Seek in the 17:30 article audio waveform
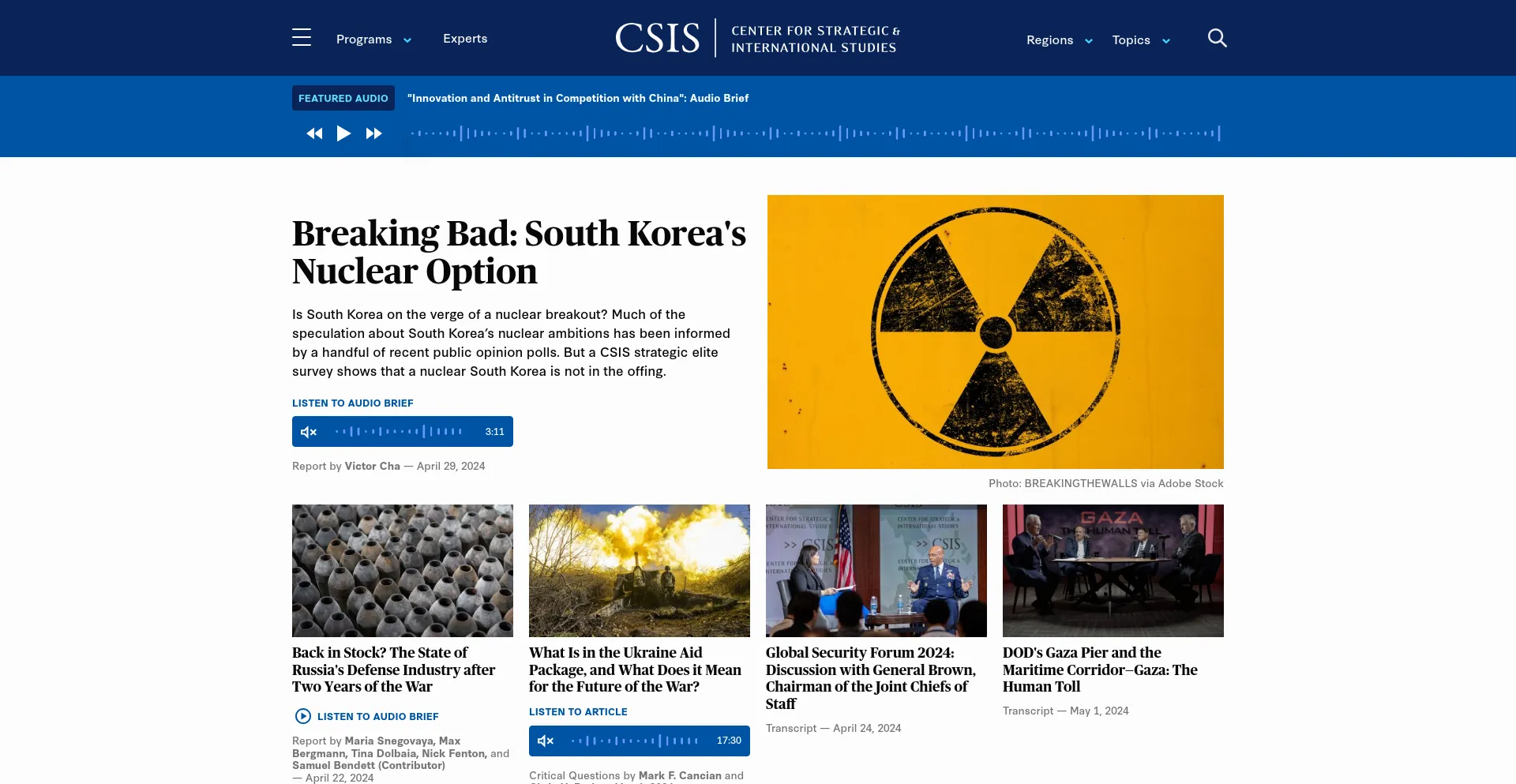This screenshot has width=1516, height=784. coord(636,741)
